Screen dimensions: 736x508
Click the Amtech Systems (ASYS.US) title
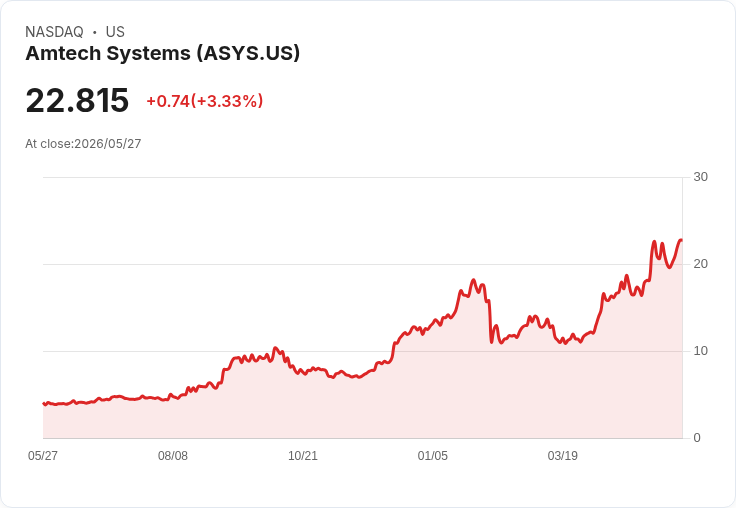click(162, 53)
